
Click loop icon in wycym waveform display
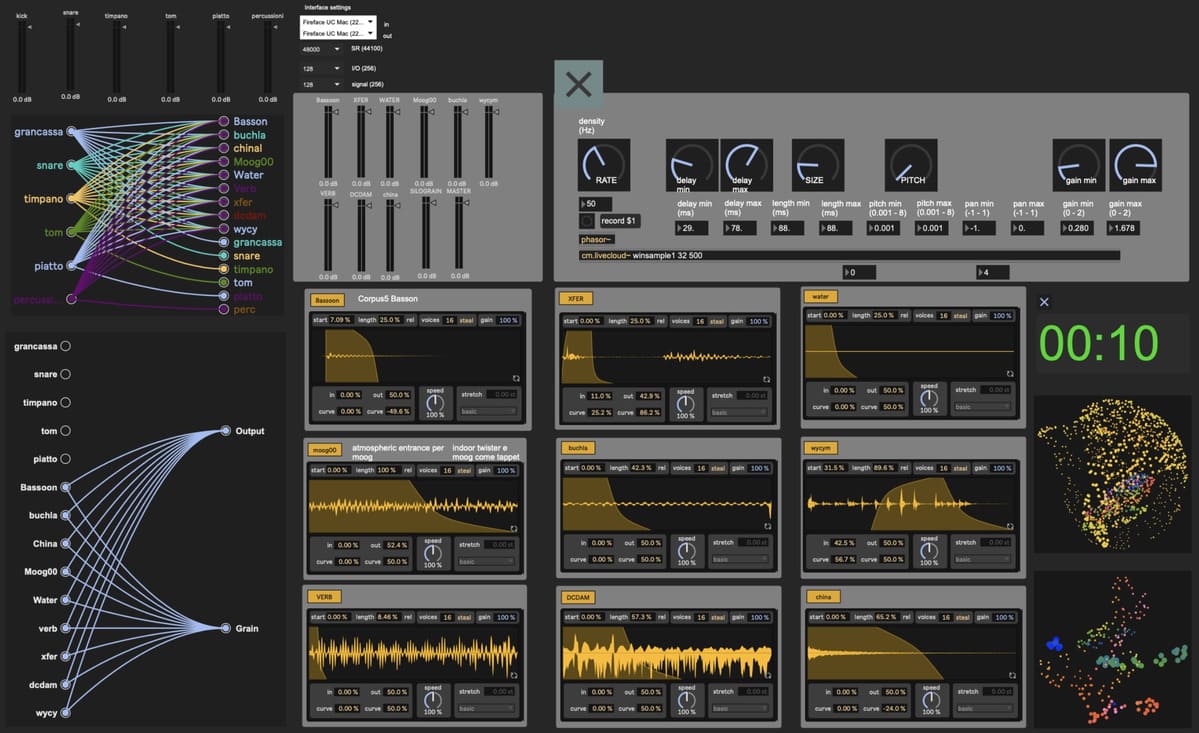1010,526
